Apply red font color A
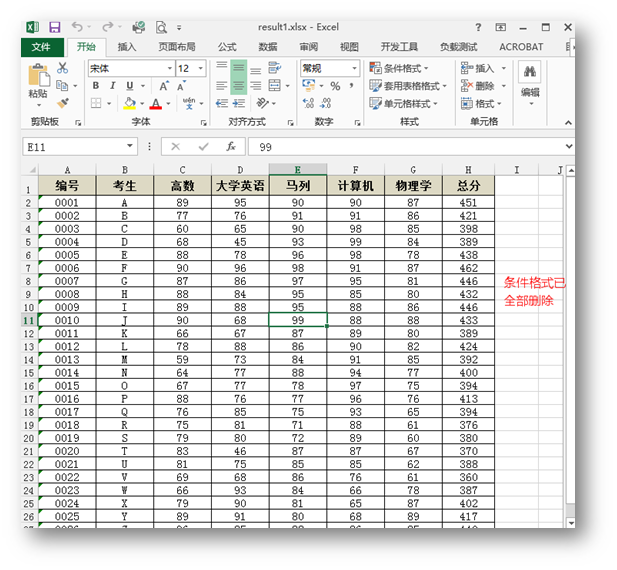The image size is (617, 570). tap(156, 103)
